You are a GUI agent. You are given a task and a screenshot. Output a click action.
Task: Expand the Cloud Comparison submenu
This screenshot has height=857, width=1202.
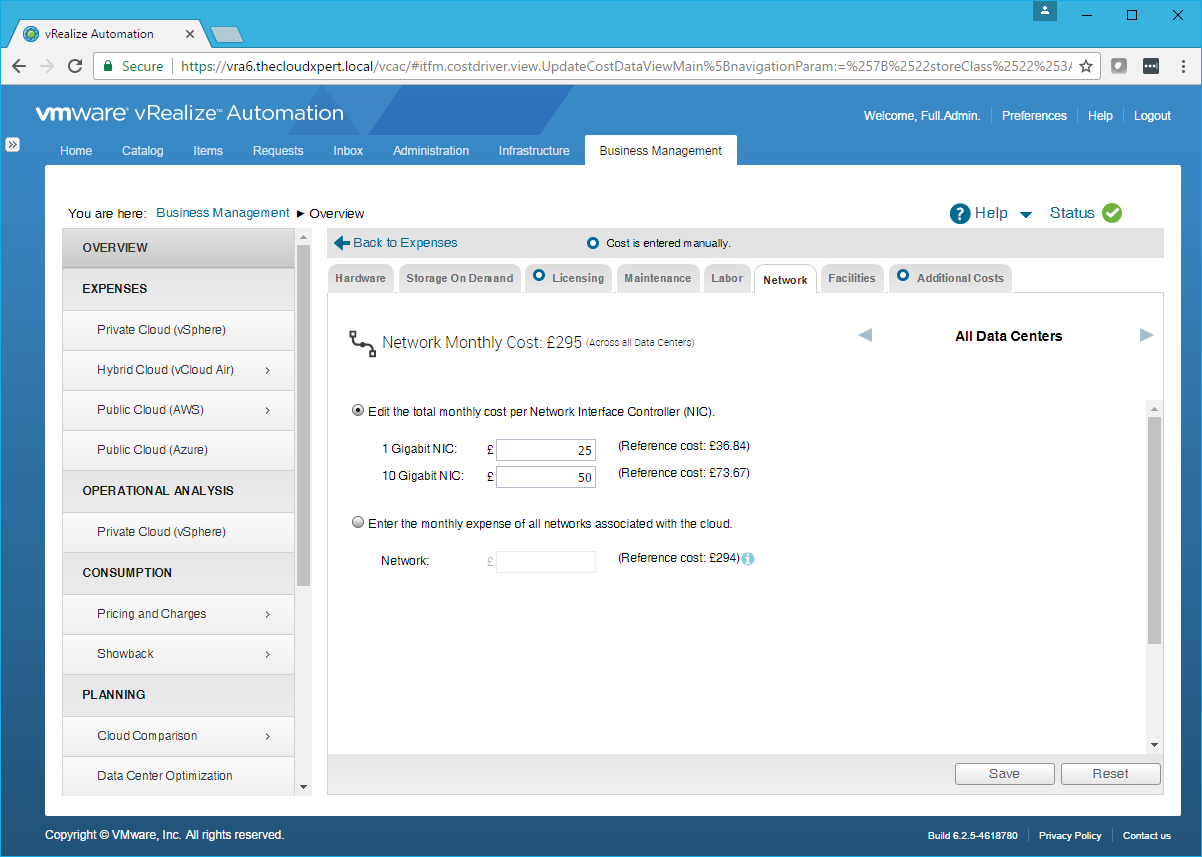click(268, 736)
